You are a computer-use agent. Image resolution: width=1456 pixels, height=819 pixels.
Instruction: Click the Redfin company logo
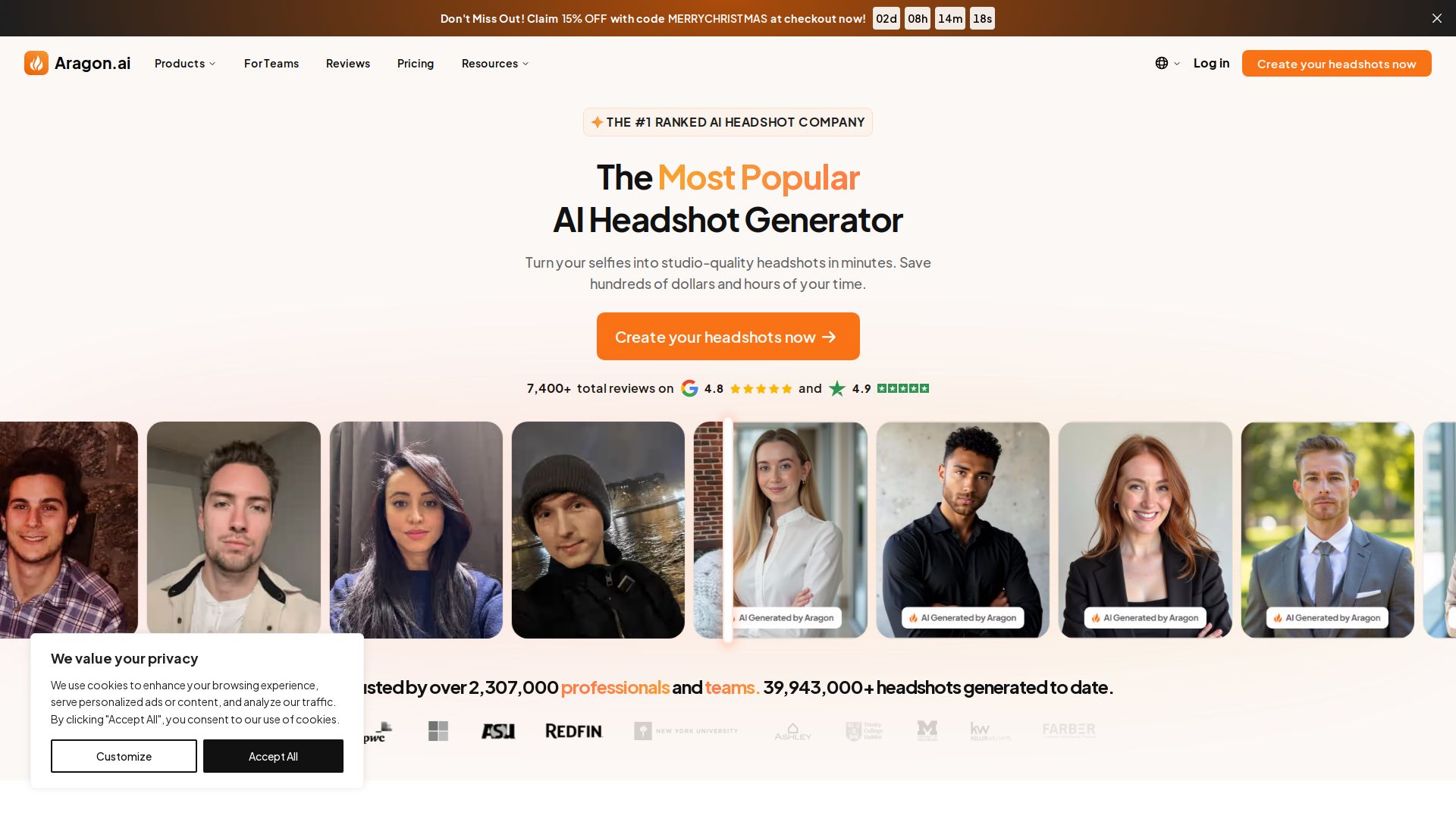(x=574, y=731)
